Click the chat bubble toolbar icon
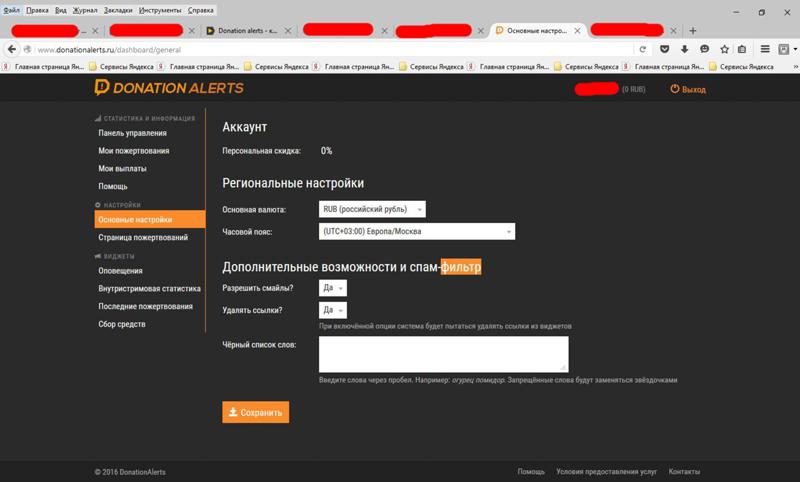This screenshot has width=800, height=482. tap(705, 49)
